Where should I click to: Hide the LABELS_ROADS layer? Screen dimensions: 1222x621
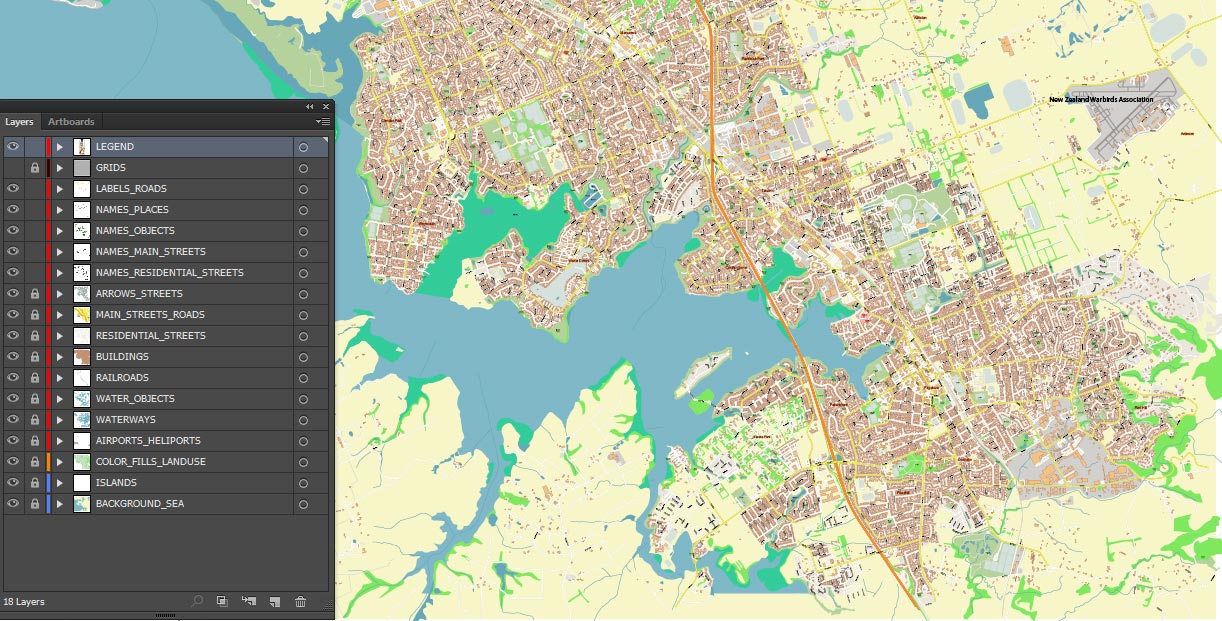[13, 189]
